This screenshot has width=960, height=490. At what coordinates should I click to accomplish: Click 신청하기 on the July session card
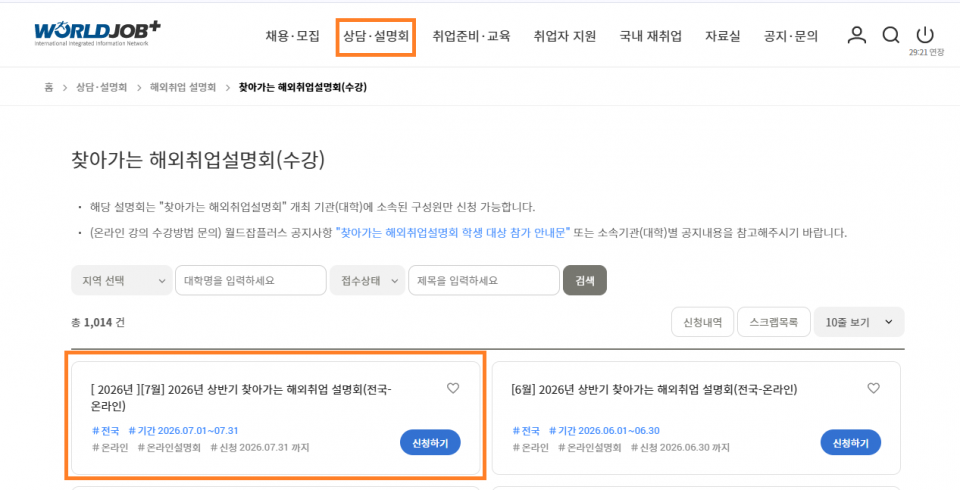[x=430, y=442]
